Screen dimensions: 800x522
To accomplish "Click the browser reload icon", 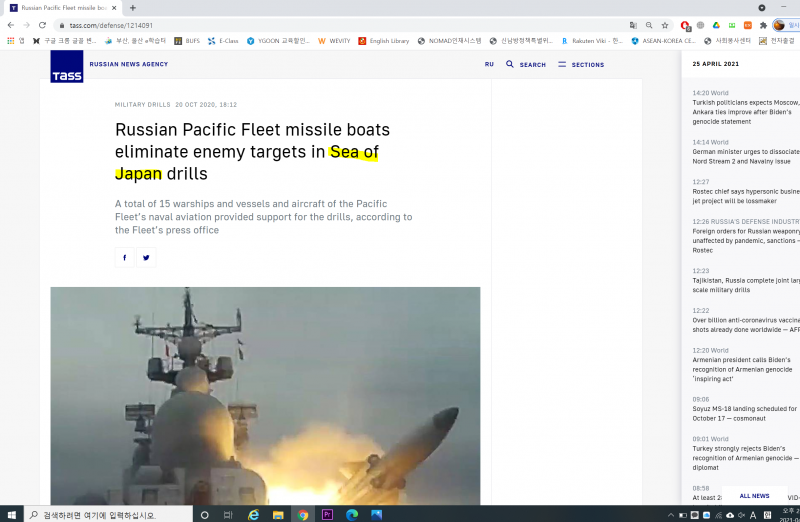I will pyautogui.click(x=42, y=25).
